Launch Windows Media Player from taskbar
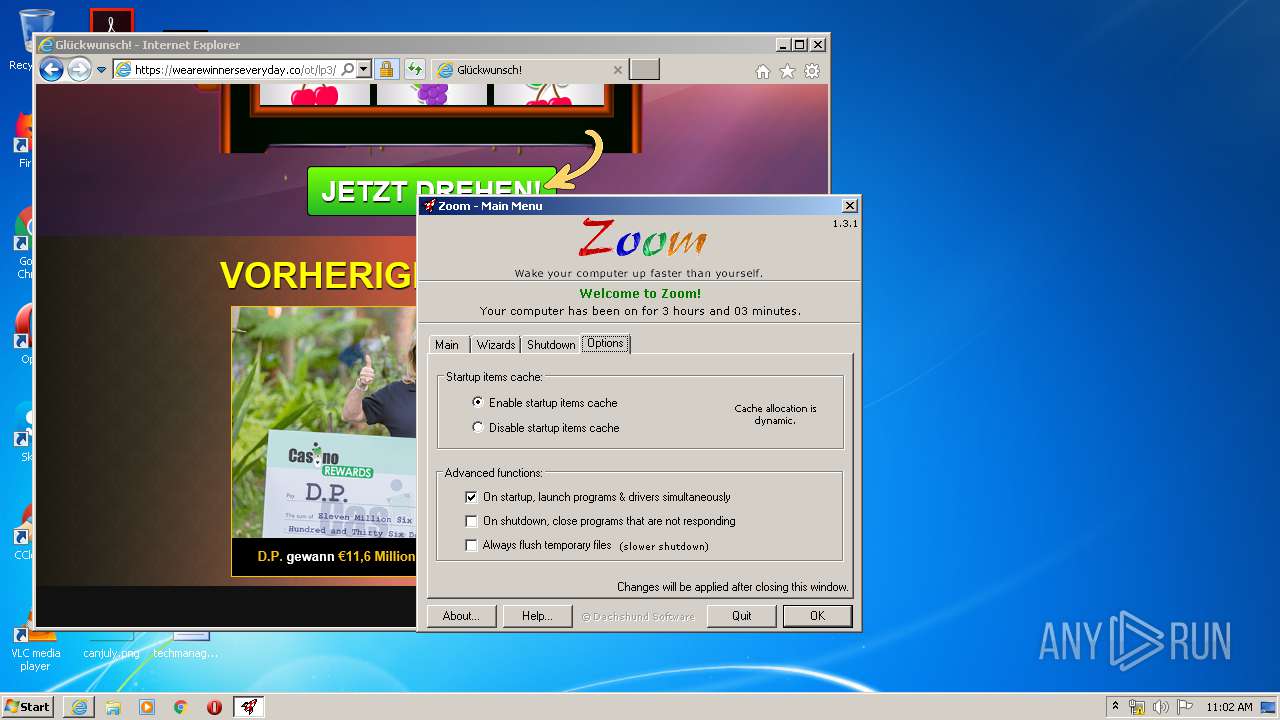 pos(147,707)
